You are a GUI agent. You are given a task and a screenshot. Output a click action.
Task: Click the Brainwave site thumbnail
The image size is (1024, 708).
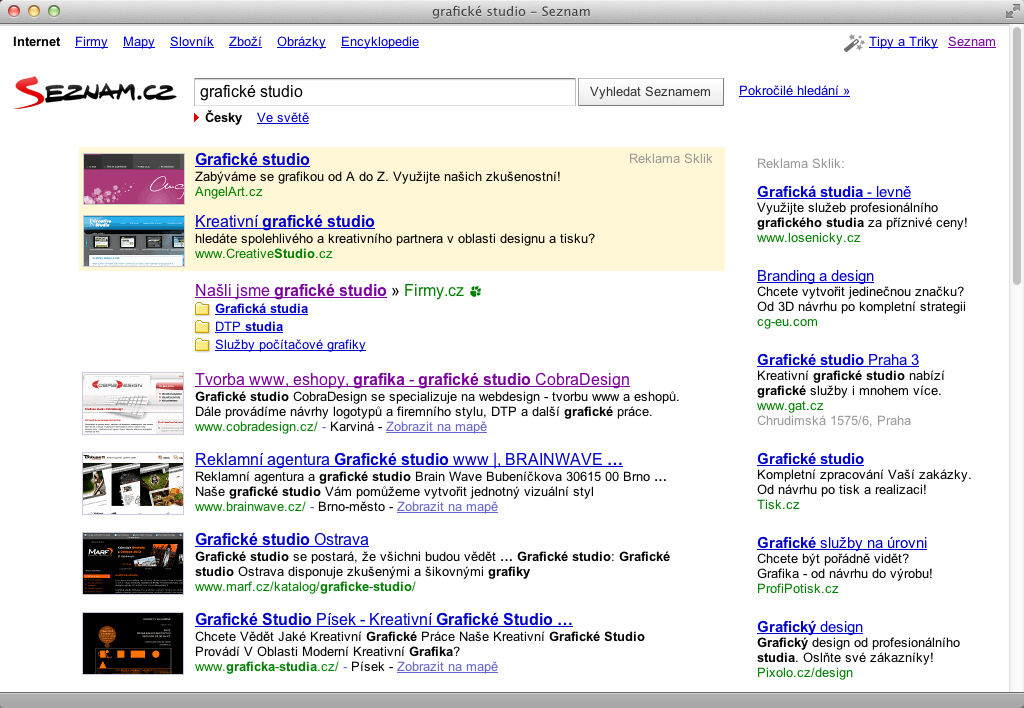pyautogui.click(x=133, y=483)
